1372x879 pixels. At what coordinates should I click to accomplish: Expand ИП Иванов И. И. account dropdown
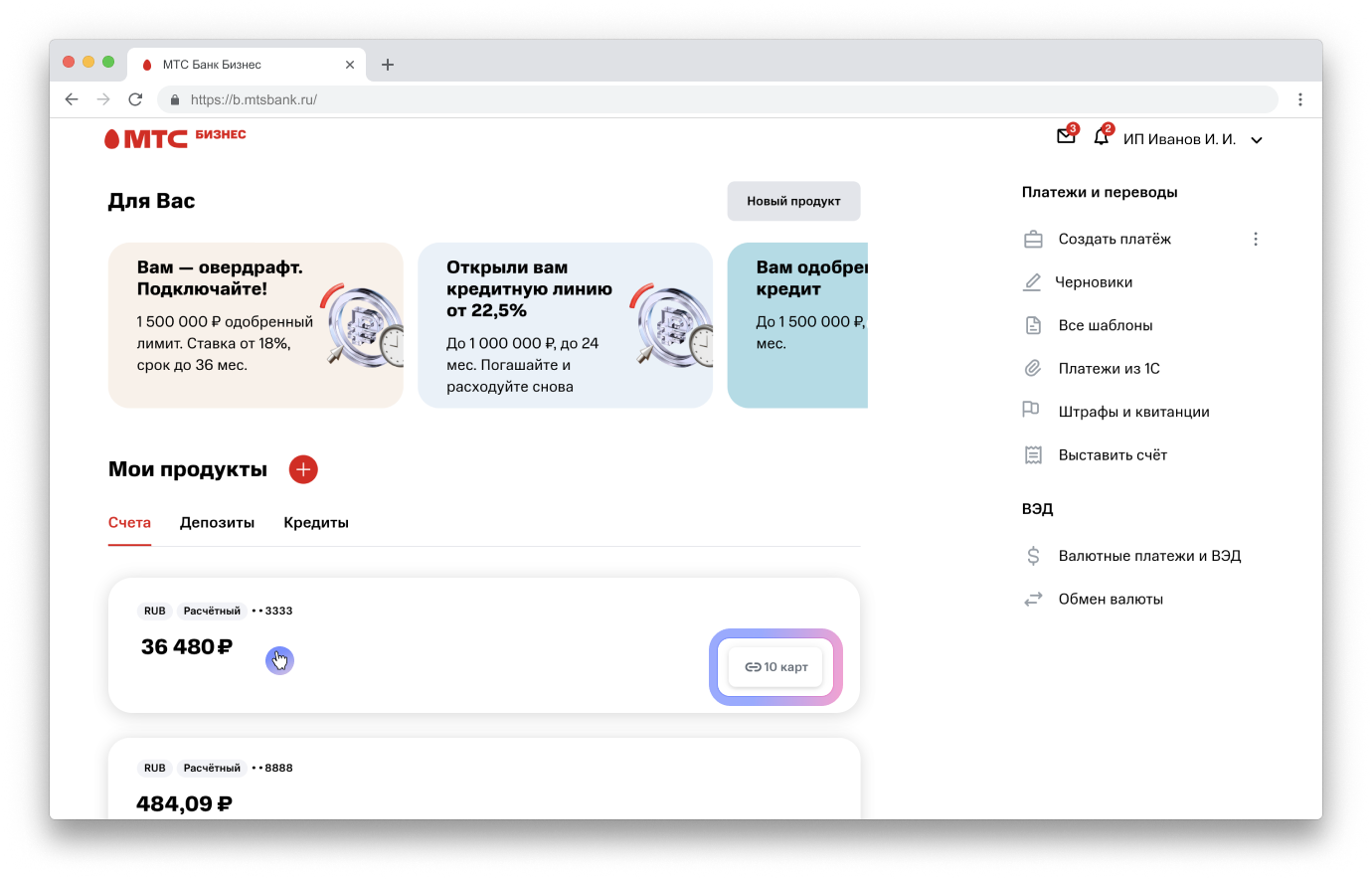1257,140
